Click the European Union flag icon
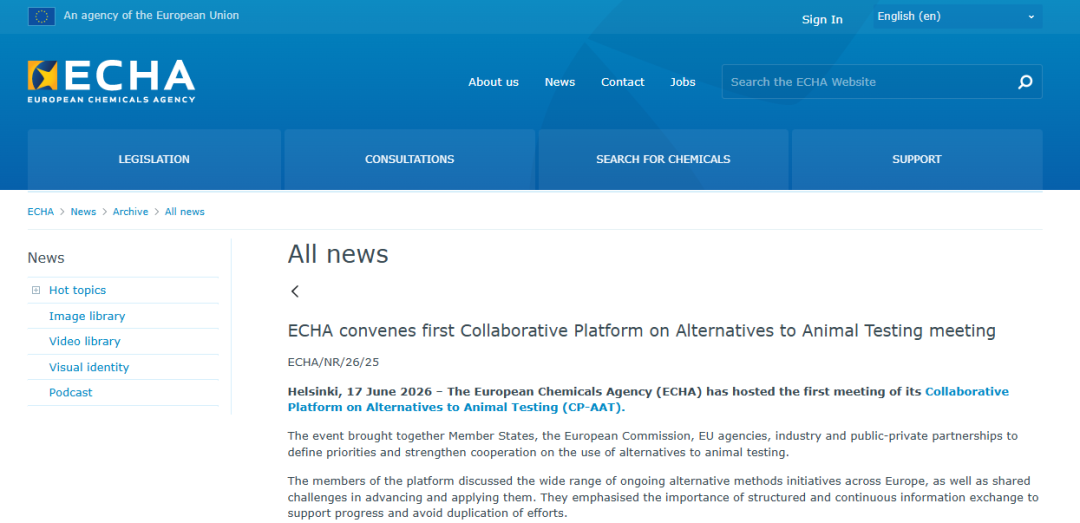1080x523 pixels. [41, 16]
